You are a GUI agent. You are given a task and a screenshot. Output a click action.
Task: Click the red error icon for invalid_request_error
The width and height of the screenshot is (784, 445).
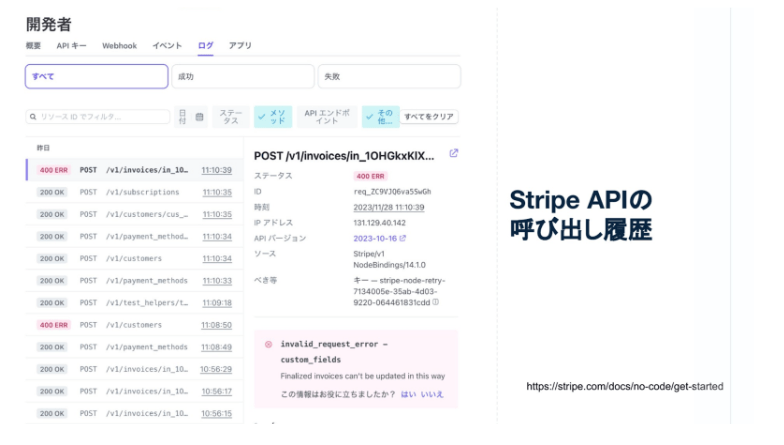268,344
